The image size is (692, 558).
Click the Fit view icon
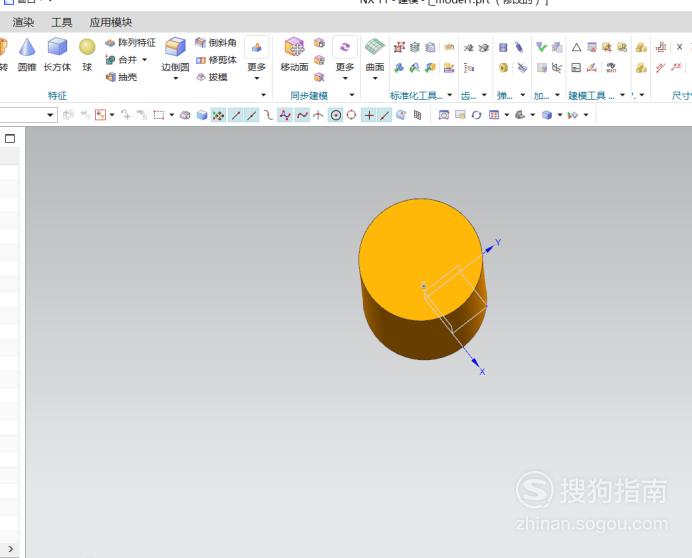pyautogui.click(x=444, y=115)
